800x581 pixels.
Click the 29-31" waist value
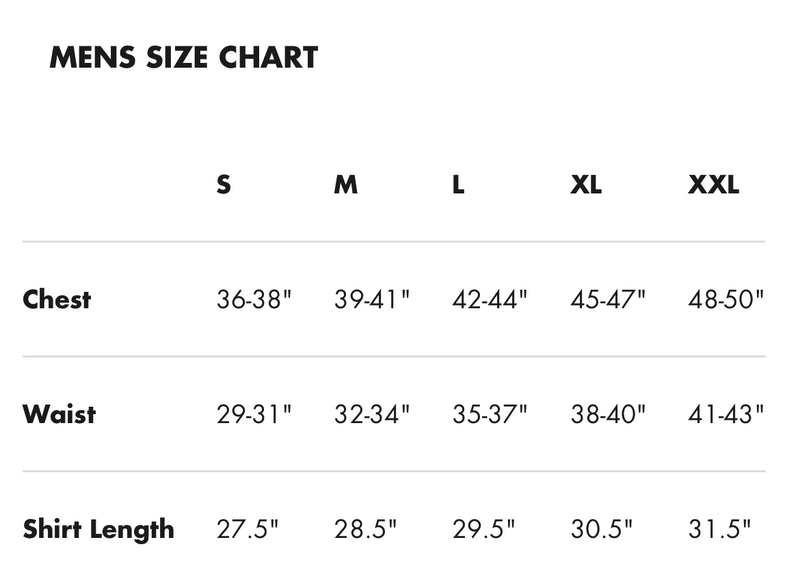tap(254, 414)
